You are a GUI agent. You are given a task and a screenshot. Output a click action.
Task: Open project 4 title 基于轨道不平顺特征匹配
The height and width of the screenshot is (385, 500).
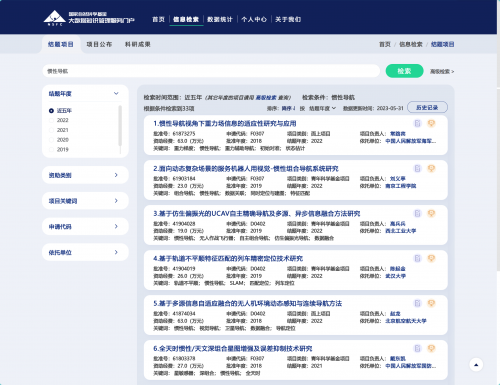coord(228,258)
